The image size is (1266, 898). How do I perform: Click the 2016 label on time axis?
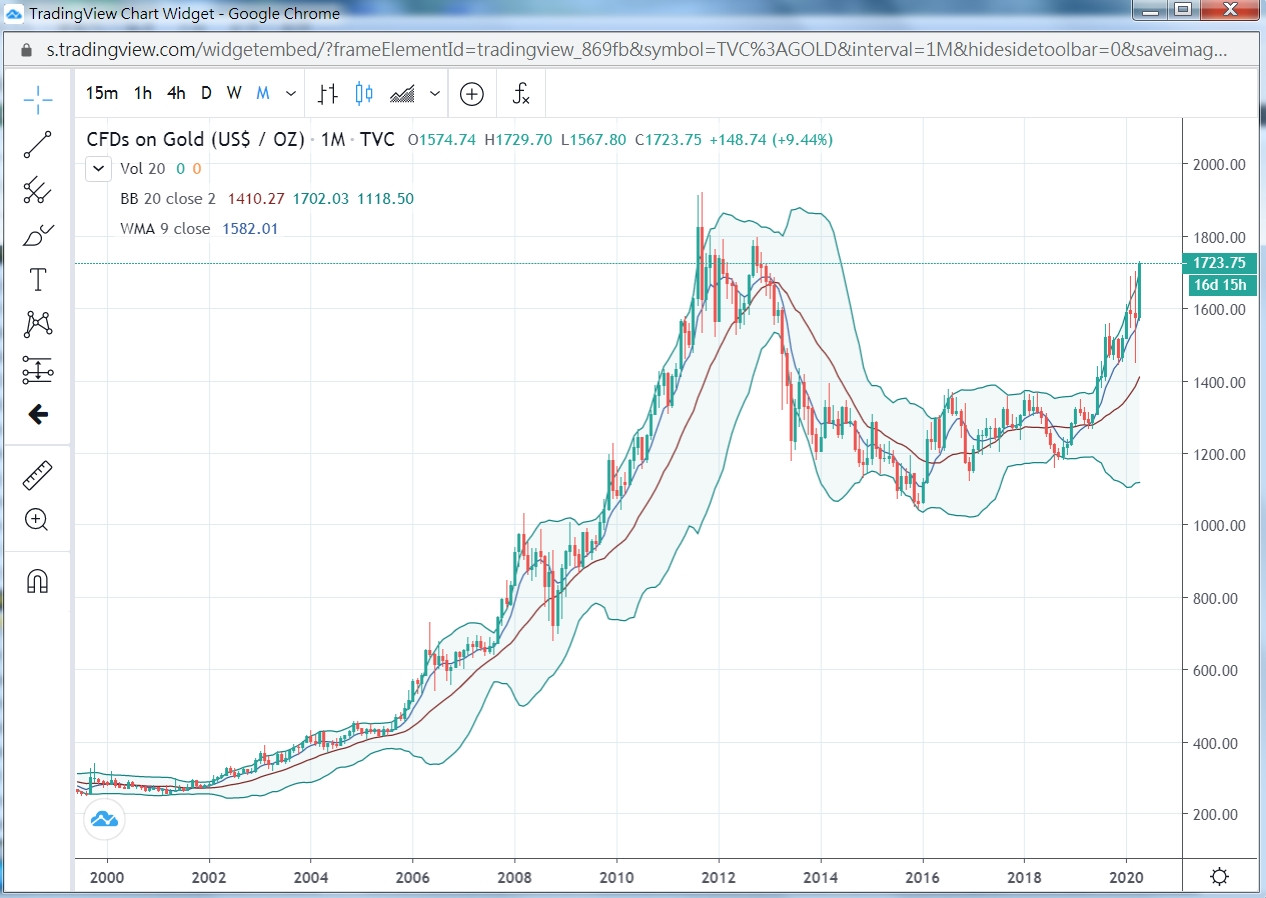[x=923, y=877]
